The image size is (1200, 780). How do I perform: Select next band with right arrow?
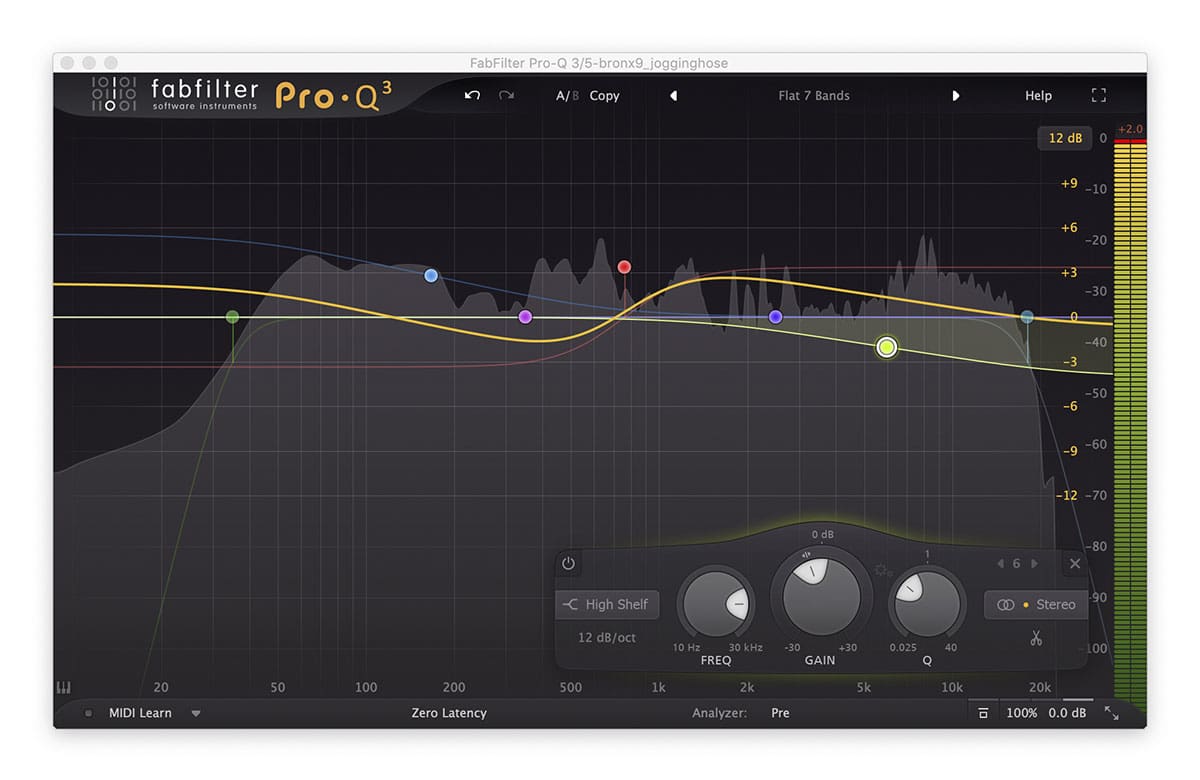1034,564
